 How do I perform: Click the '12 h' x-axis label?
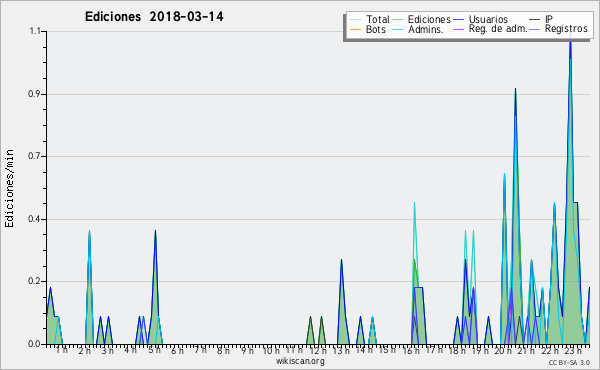[318, 351]
